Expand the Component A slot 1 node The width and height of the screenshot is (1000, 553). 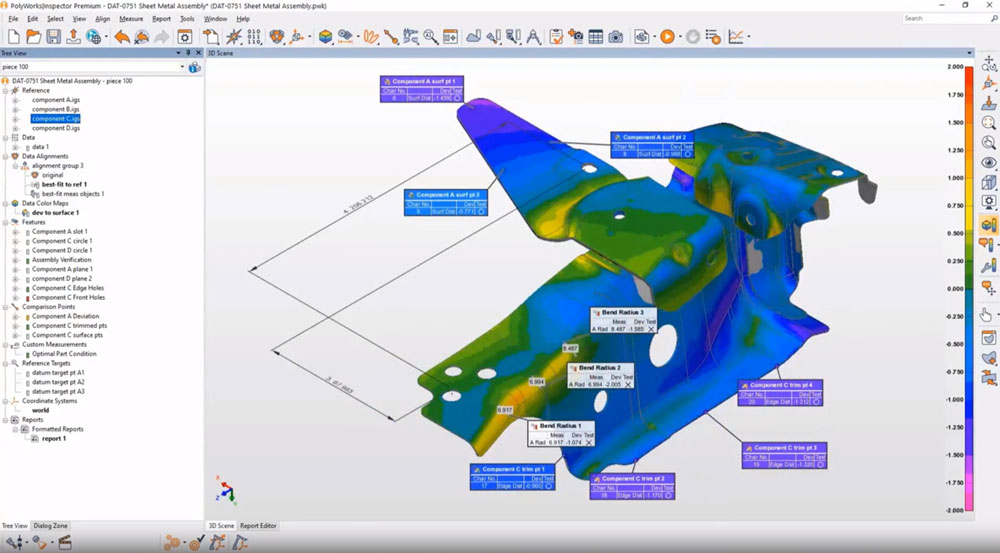(15, 232)
